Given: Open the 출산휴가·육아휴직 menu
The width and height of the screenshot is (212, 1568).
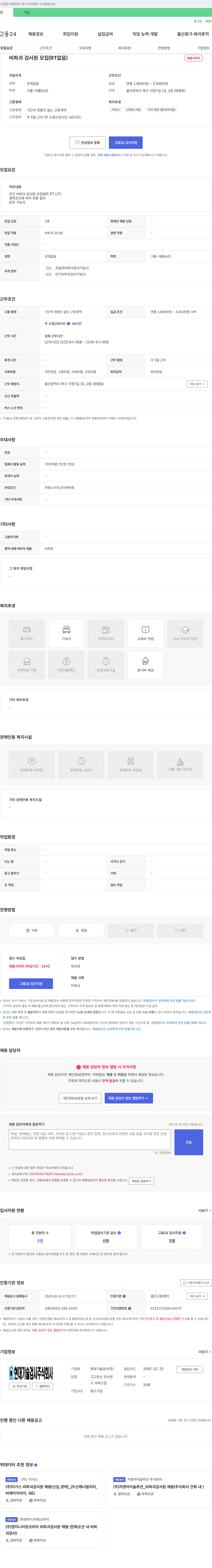Looking at the screenshot, I should (x=193, y=34).
